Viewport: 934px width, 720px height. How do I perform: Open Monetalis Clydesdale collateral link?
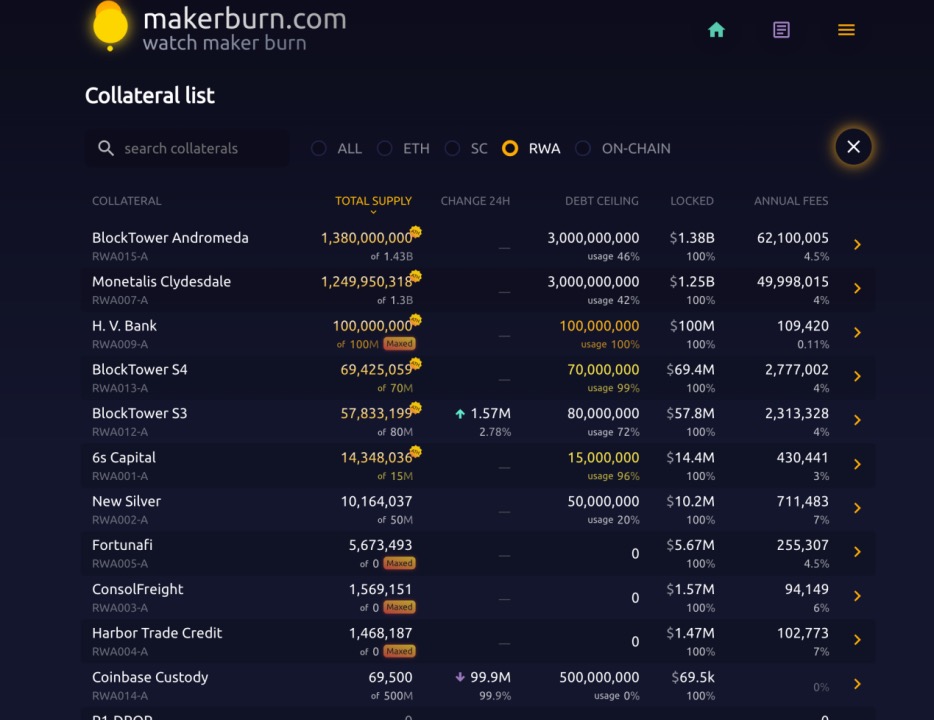tap(161, 282)
